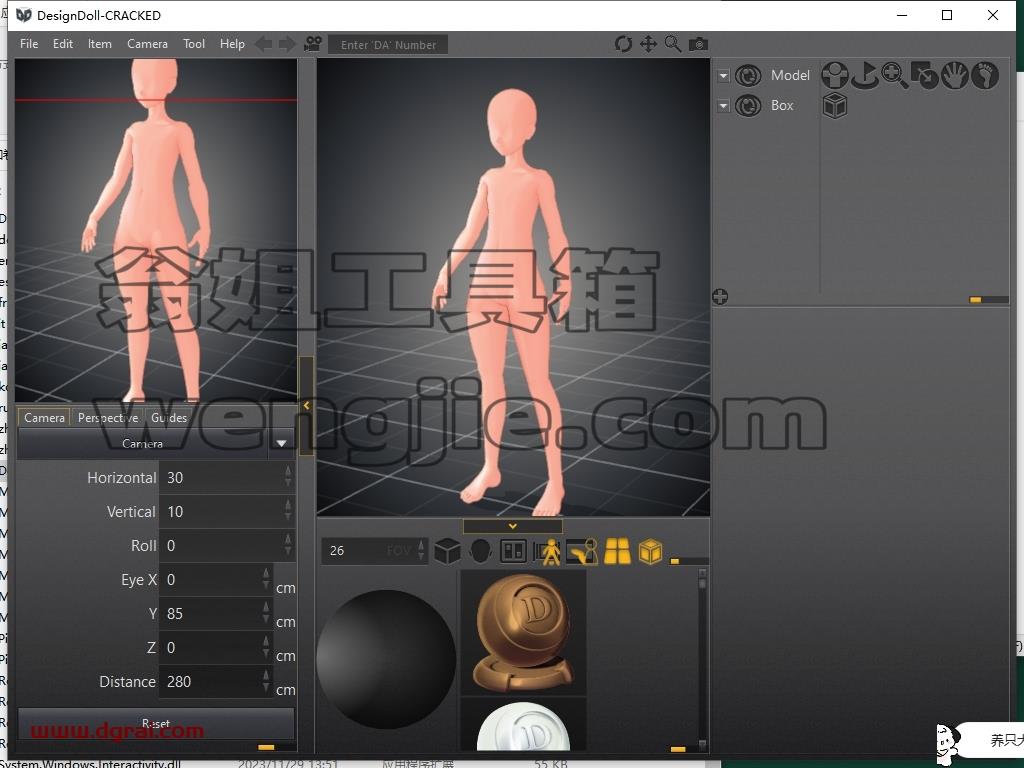Screen dimensions: 1024x768
Task: Open the File menu
Action: click(29, 44)
